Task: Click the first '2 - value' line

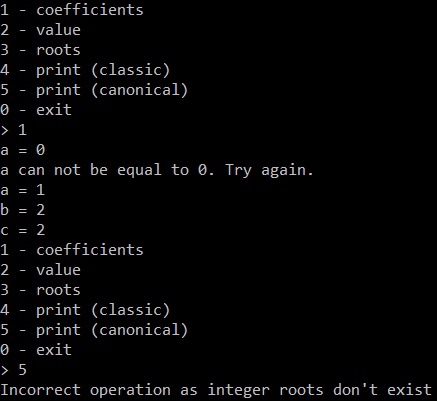Action: coord(40,30)
